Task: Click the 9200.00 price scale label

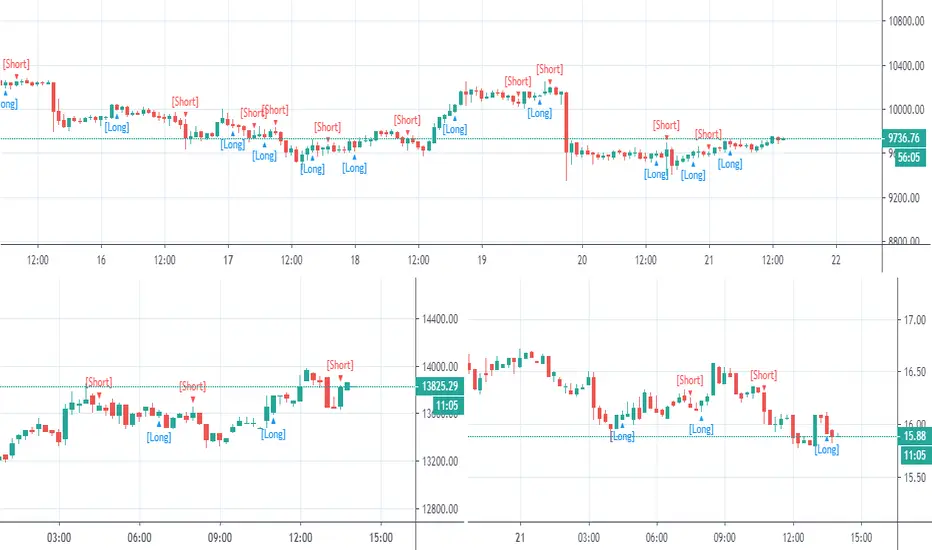Action: point(906,198)
